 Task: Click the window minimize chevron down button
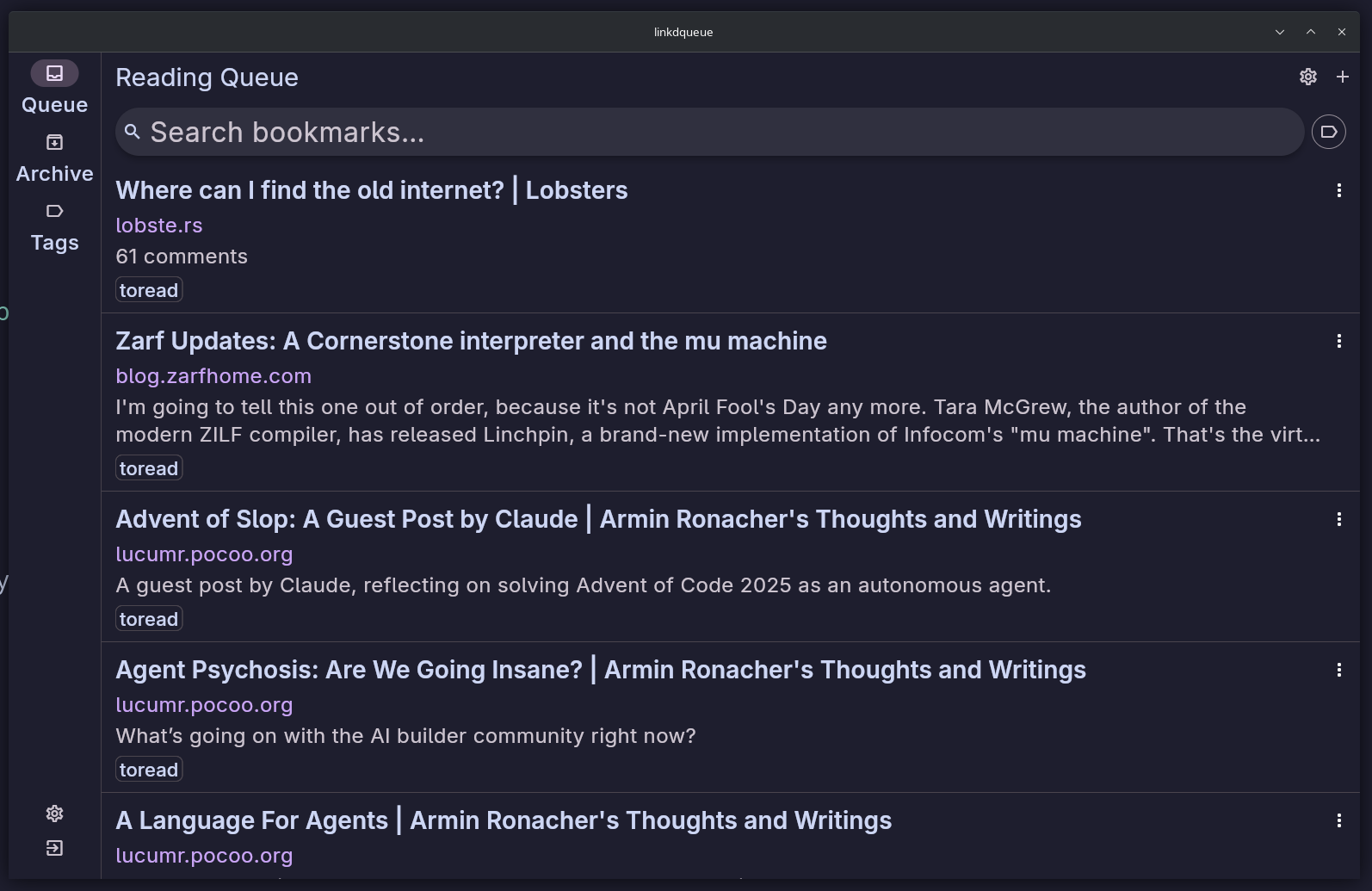click(1280, 32)
